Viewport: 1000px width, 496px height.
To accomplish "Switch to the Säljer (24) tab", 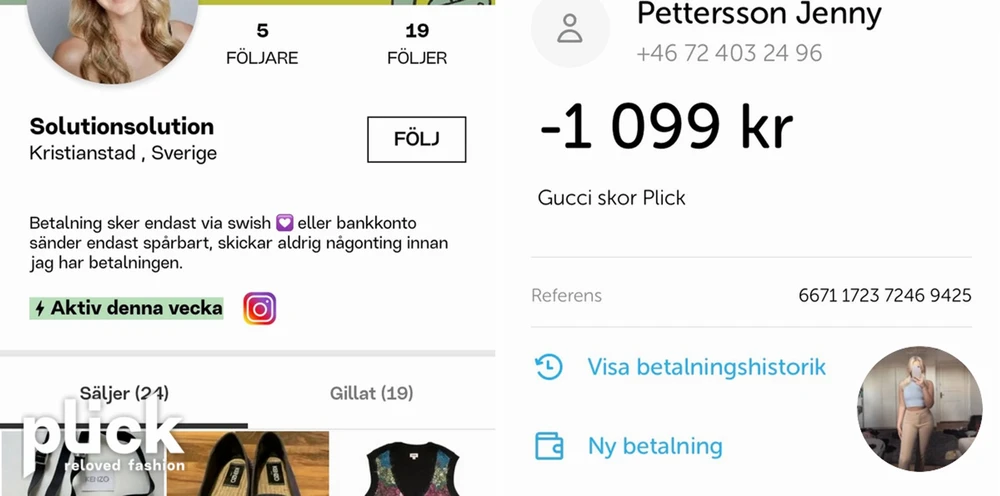I will click(x=124, y=393).
